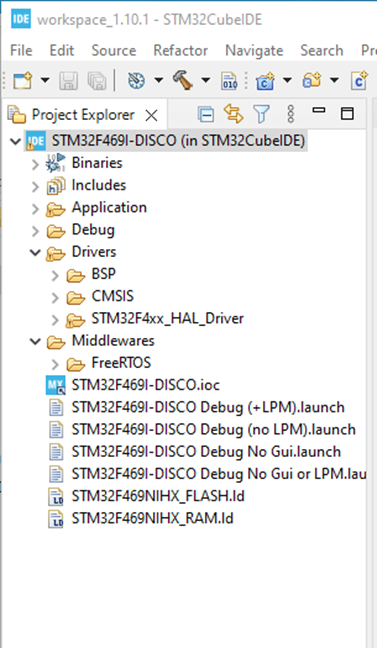The height and width of the screenshot is (648, 377).
Task: Expand the CMSIS folder
Action: pos(55,298)
